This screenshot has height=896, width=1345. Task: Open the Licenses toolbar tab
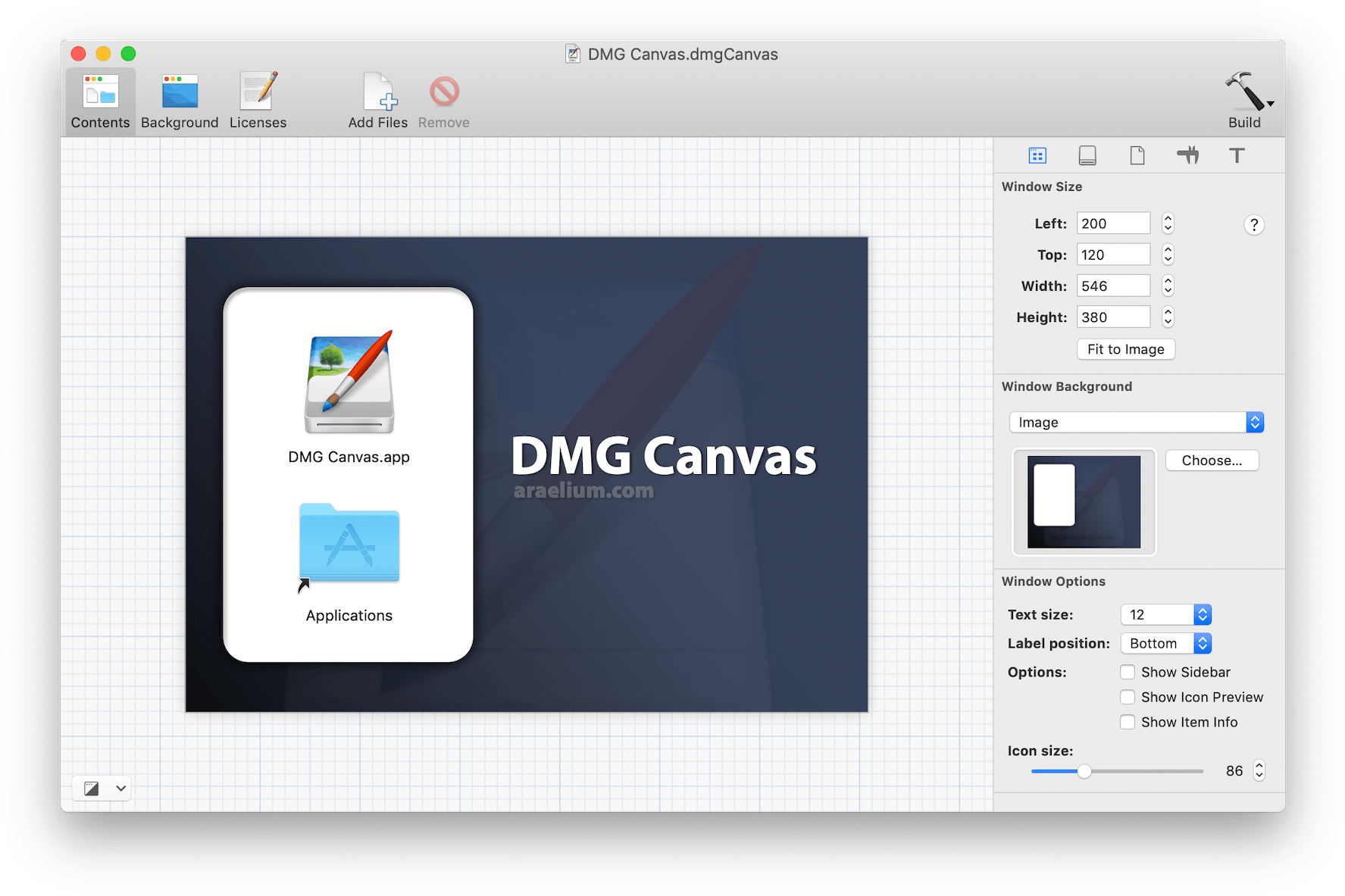[x=258, y=101]
